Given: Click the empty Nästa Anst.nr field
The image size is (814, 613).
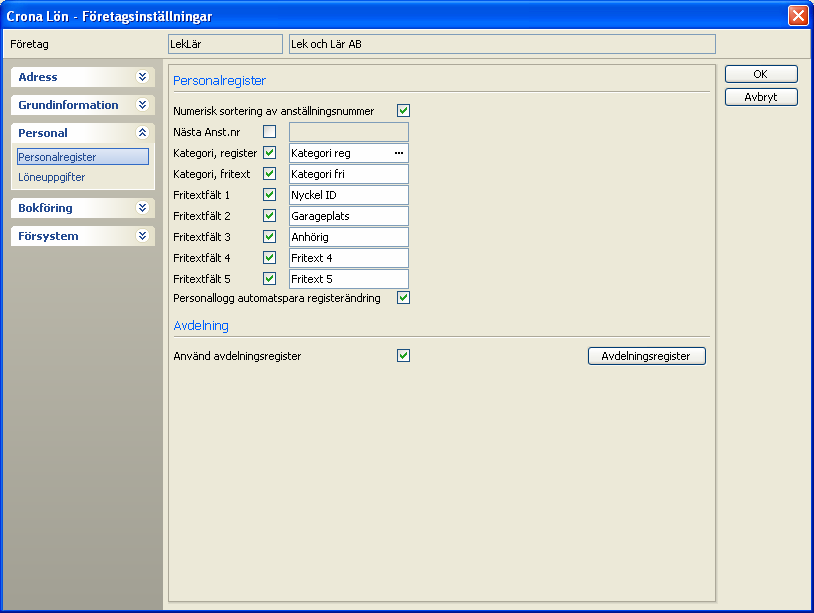Looking at the screenshot, I should click(x=349, y=132).
